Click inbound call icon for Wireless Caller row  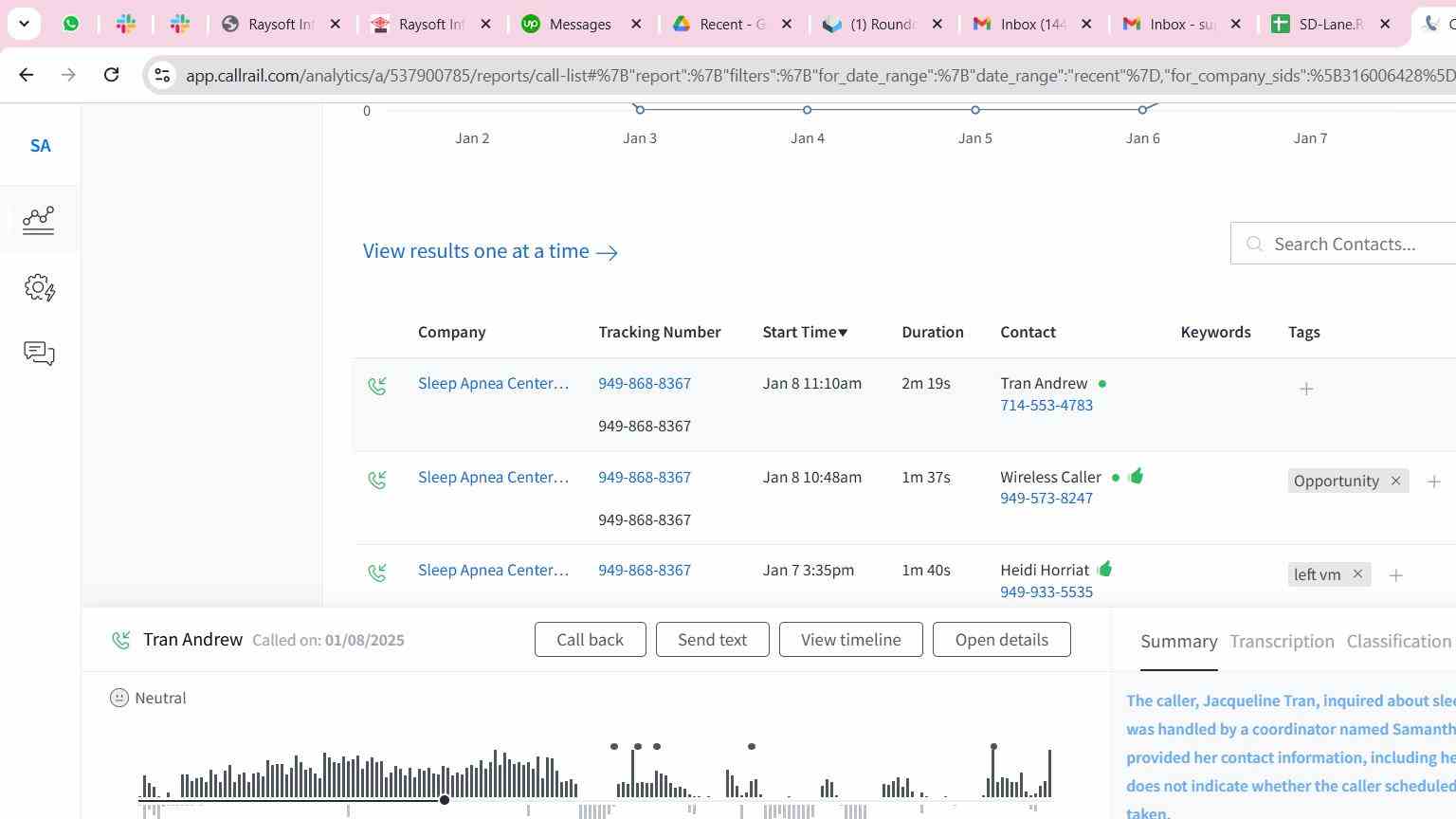coord(377,480)
